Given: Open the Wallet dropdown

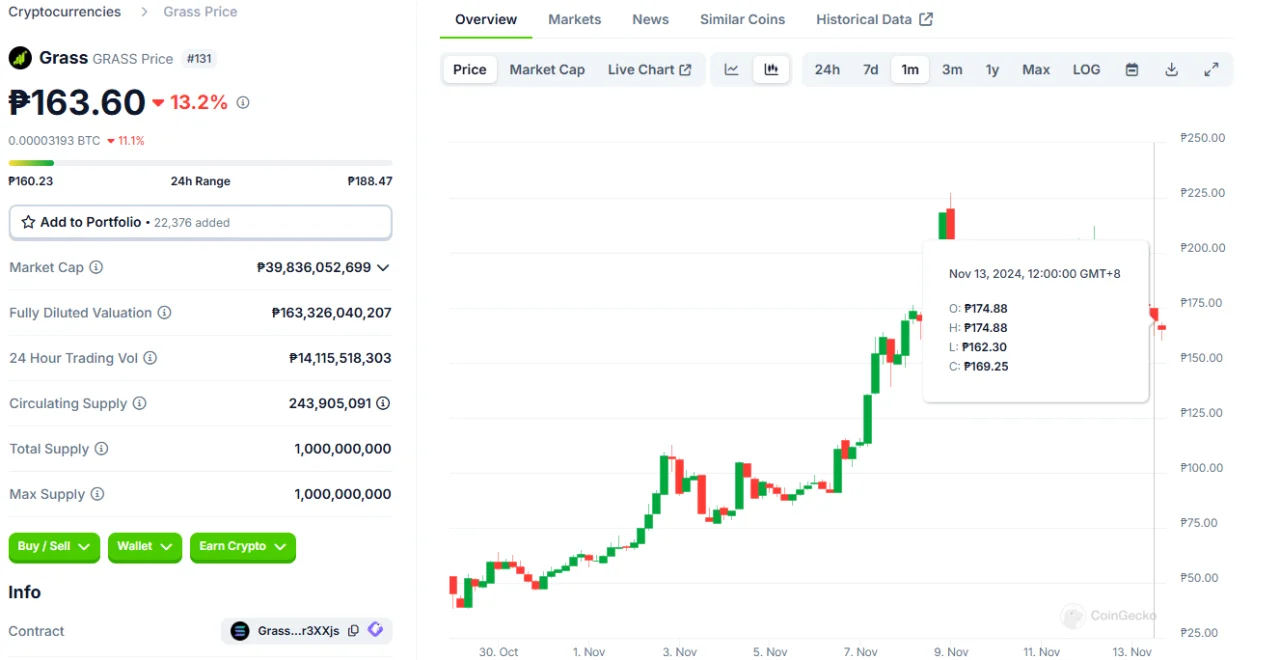Looking at the screenshot, I should click(145, 547).
